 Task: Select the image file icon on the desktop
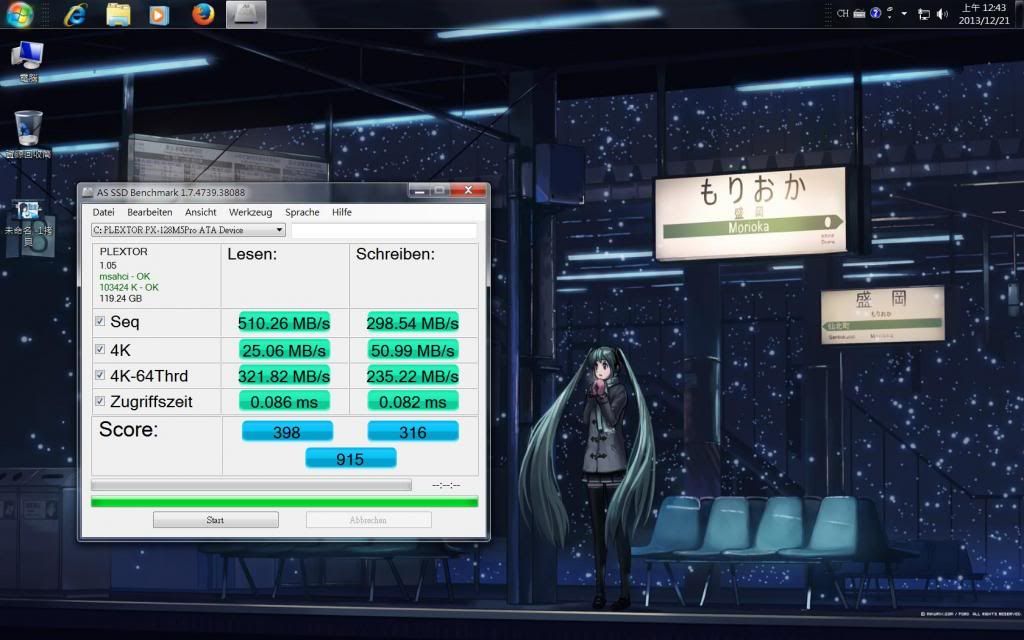click(x=28, y=222)
